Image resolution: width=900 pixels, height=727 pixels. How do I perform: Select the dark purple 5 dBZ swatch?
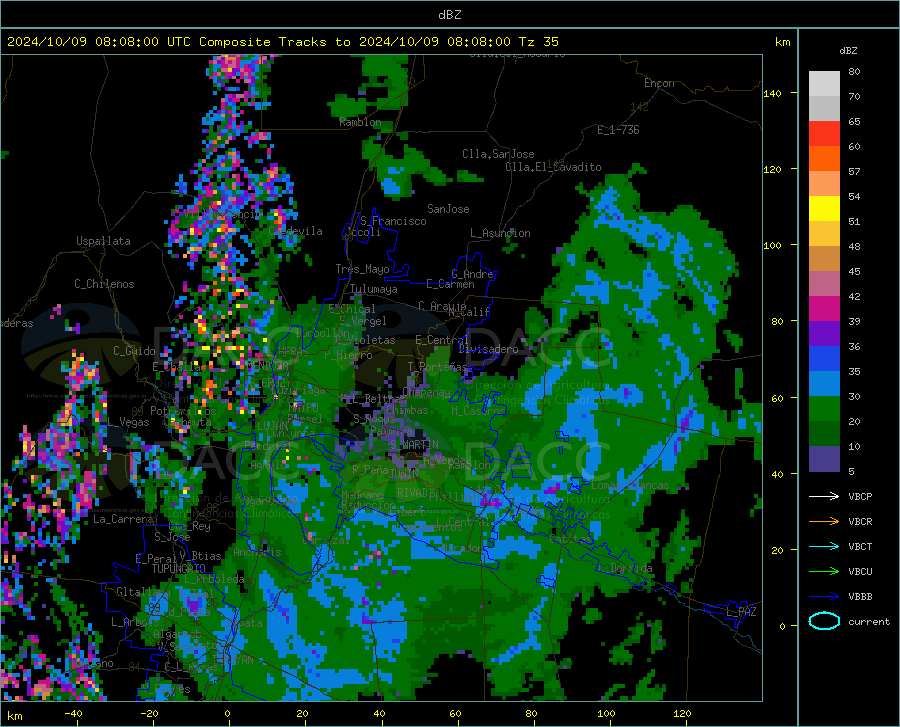[824, 459]
